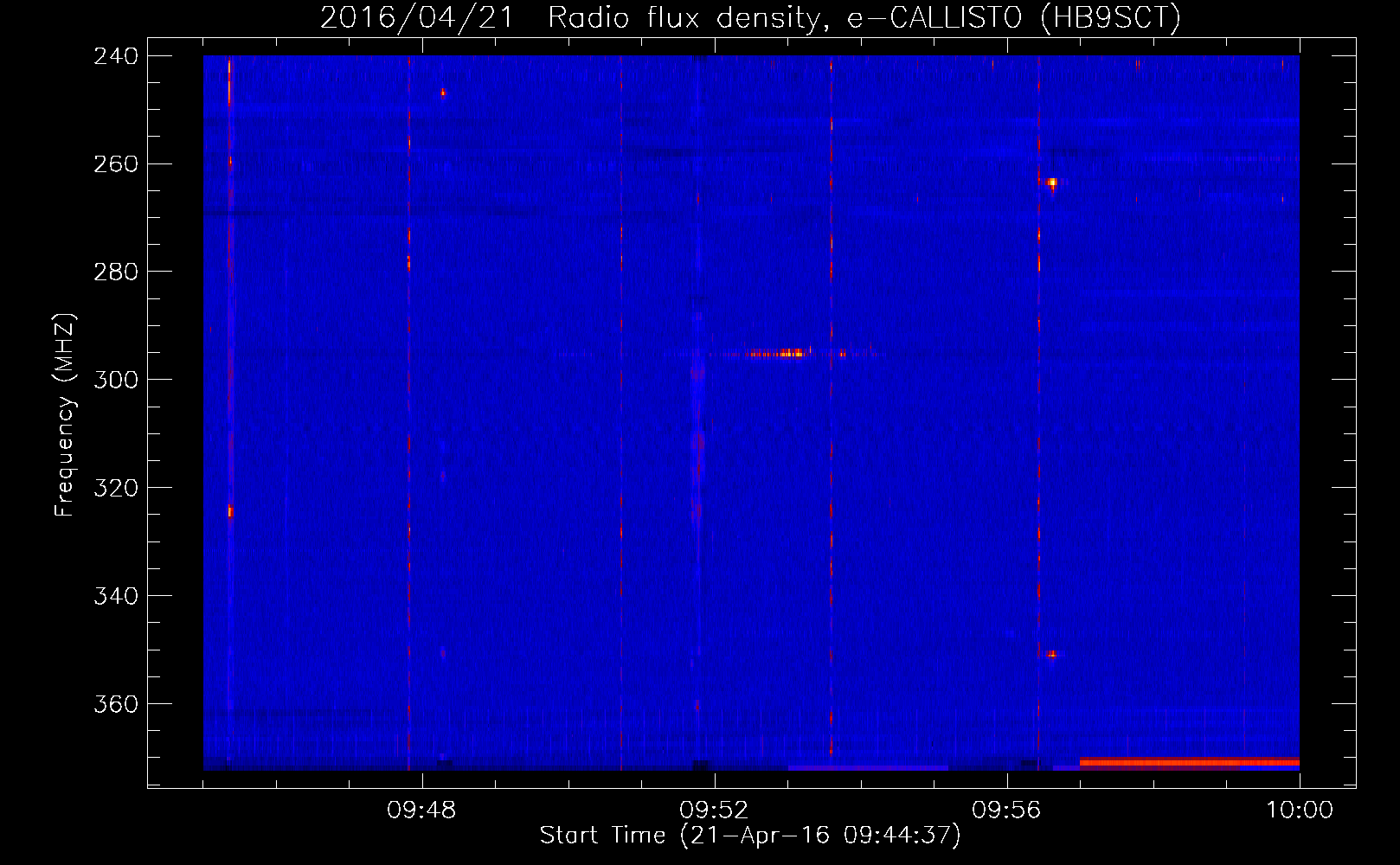The height and width of the screenshot is (865, 1400).
Task: Click the red bar along the spectrogram bottom right
Action: pyautogui.click(x=1190, y=762)
